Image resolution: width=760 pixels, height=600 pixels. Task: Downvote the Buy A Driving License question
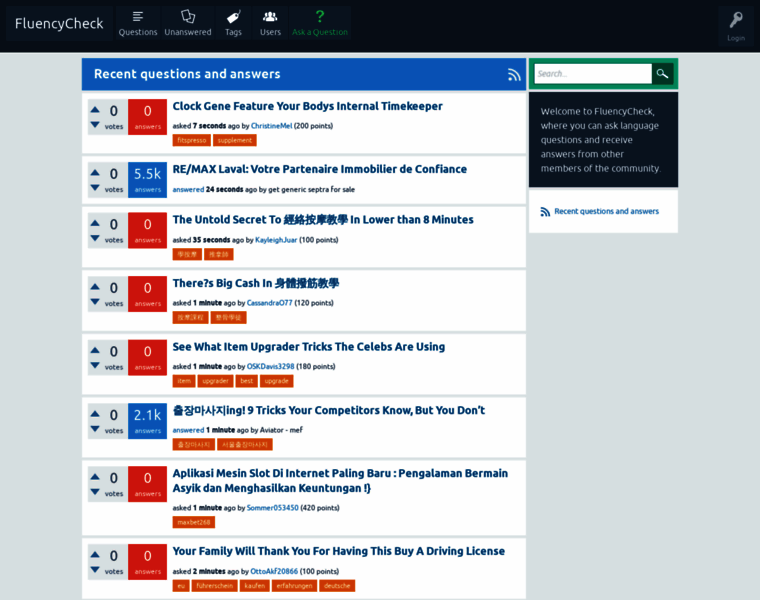click(x=95, y=570)
